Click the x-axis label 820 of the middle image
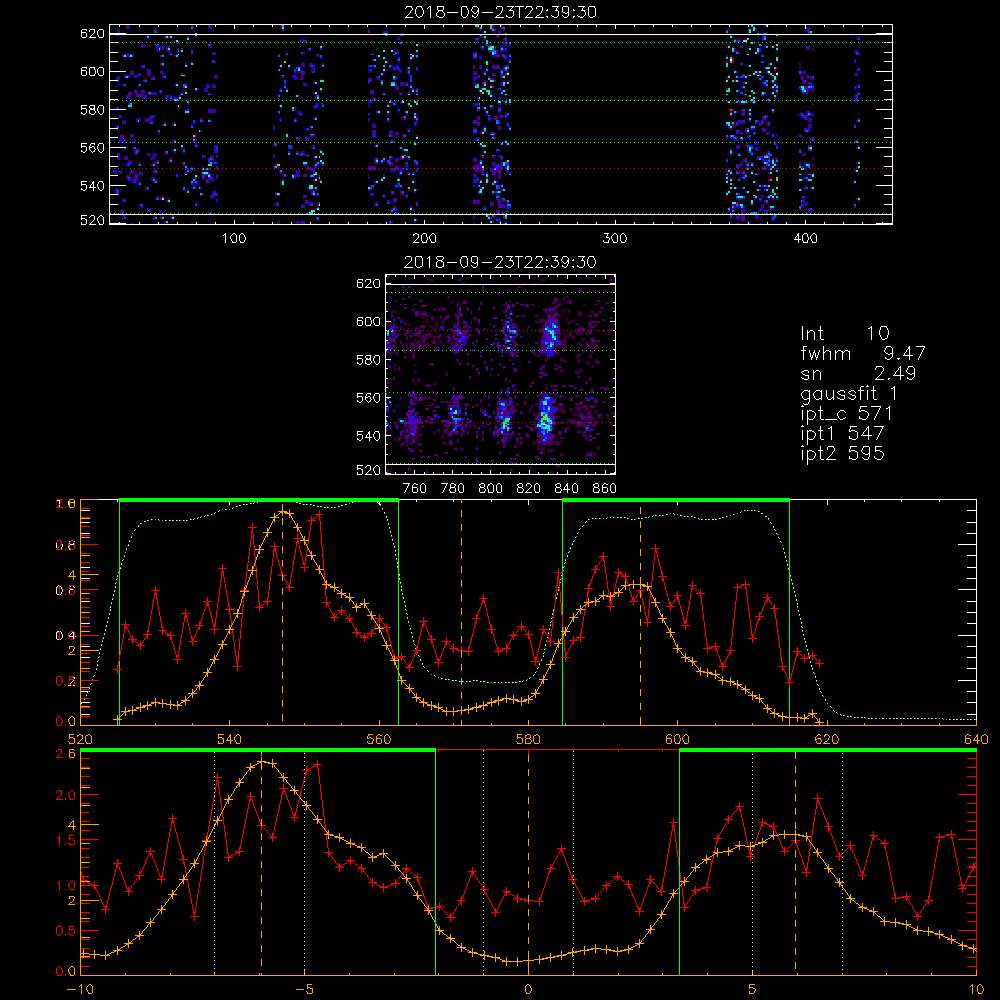 pos(529,489)
